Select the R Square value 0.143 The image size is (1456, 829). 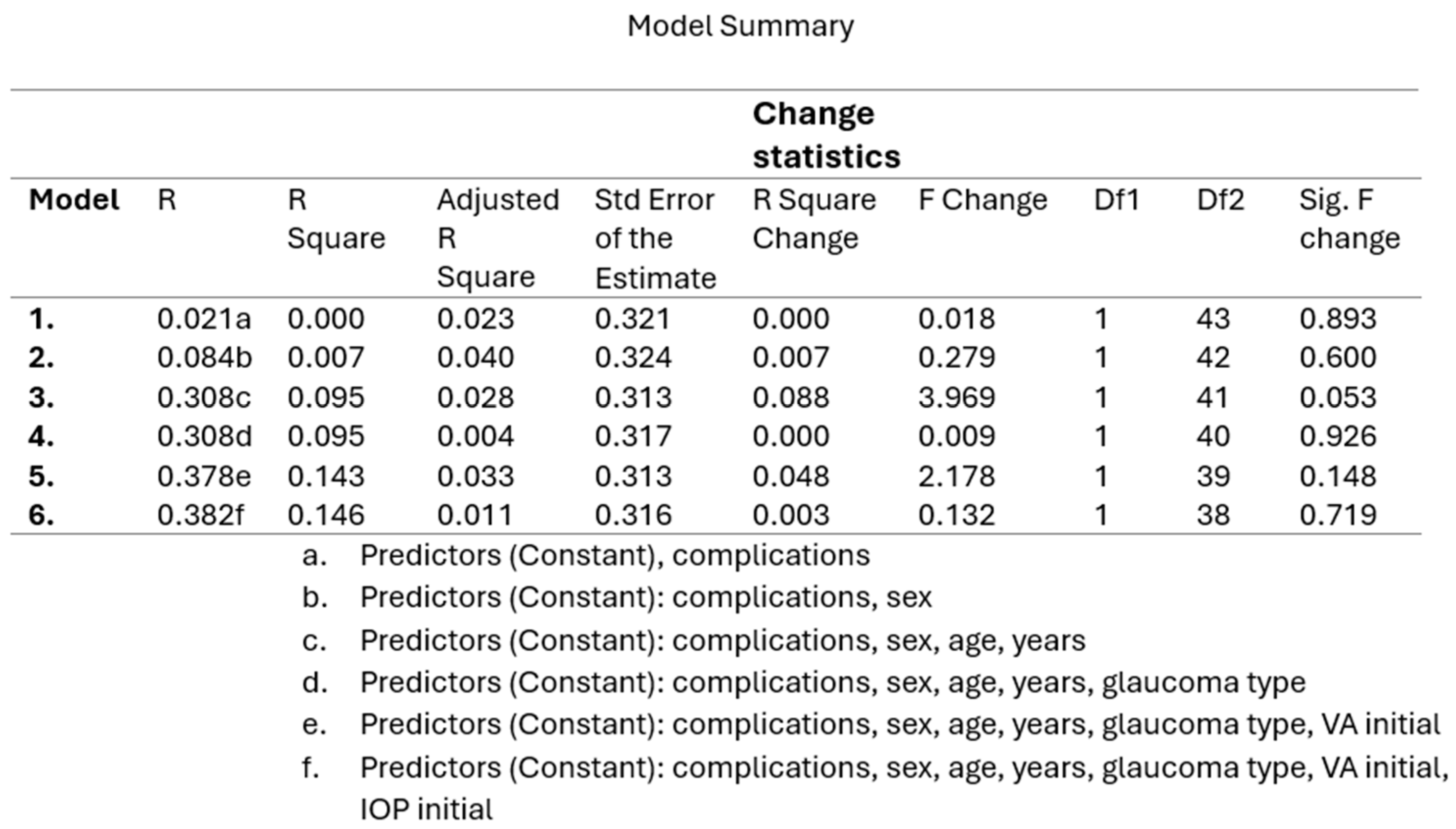click(326, 476)
